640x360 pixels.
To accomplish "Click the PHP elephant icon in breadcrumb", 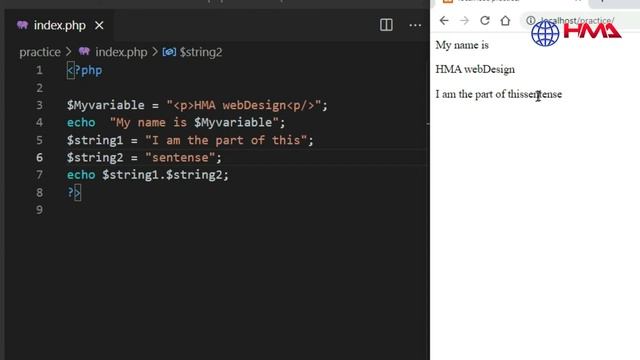I will (x=84, y=51).
